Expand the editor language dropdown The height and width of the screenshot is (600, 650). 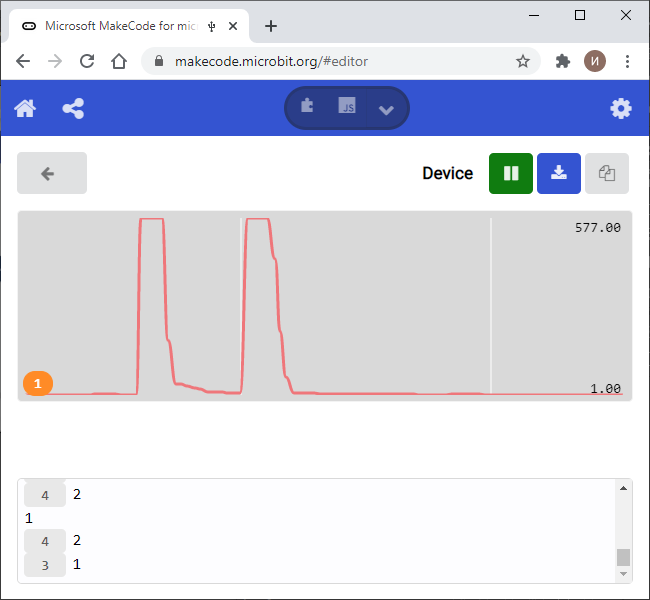point(386,109)
